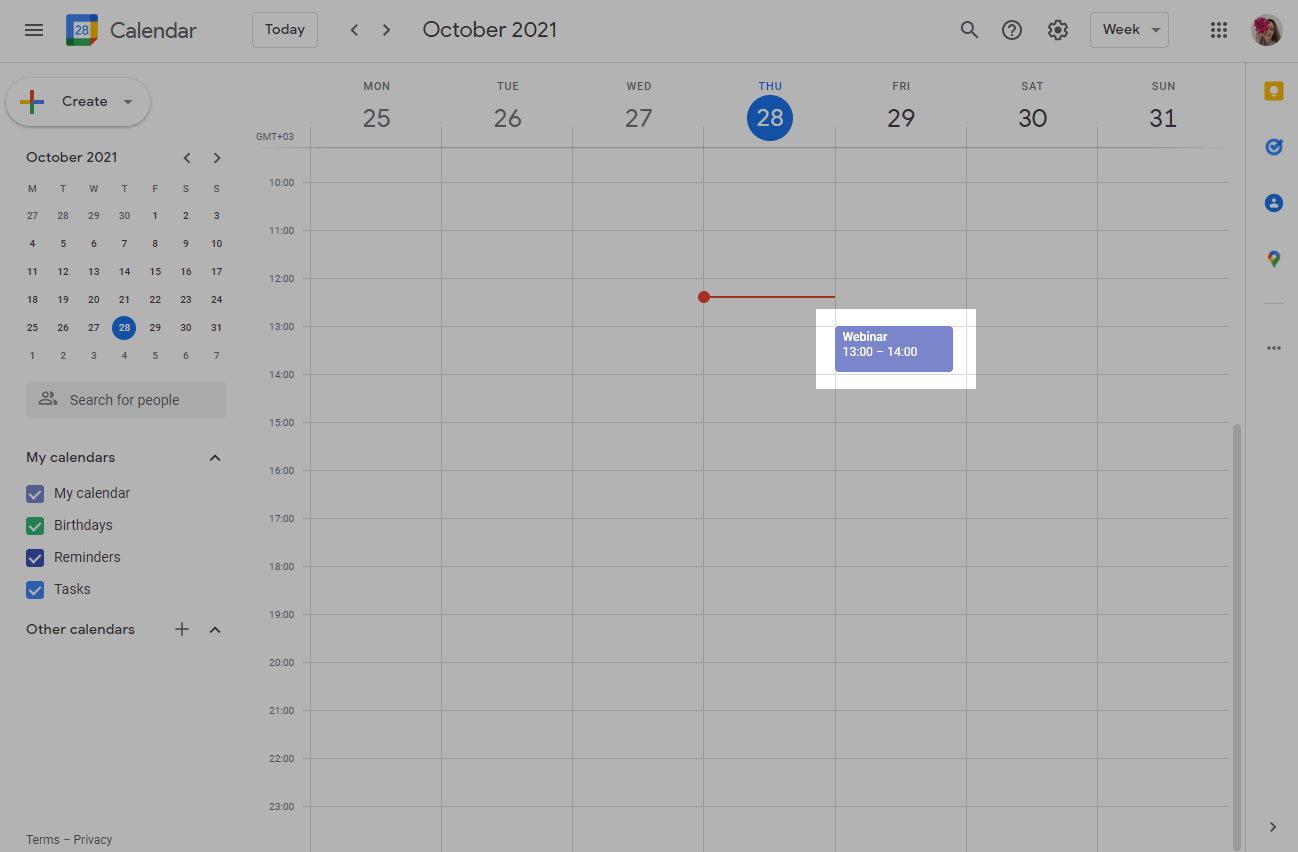1298x852 pixels.
Task: Select October 10 in mini calendar
Action: click(216, 244)
